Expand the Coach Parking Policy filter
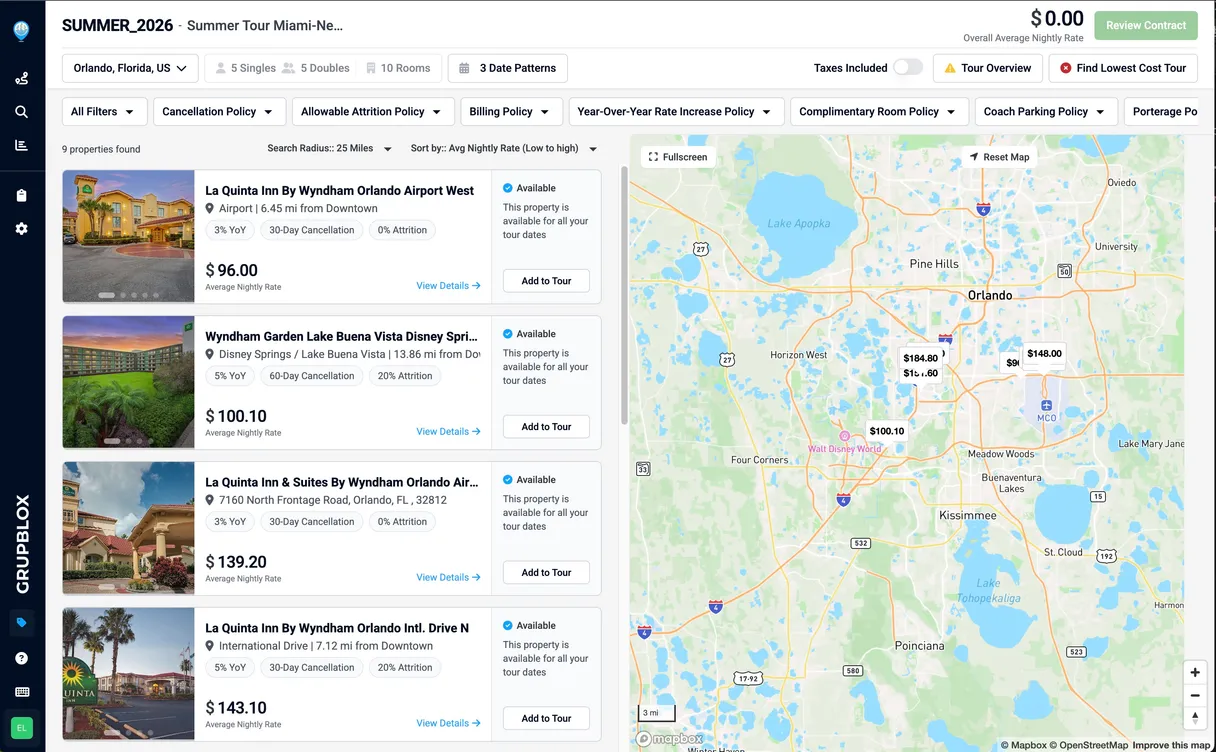Viewport: 1216px width, 752px height. point(1046,112)
